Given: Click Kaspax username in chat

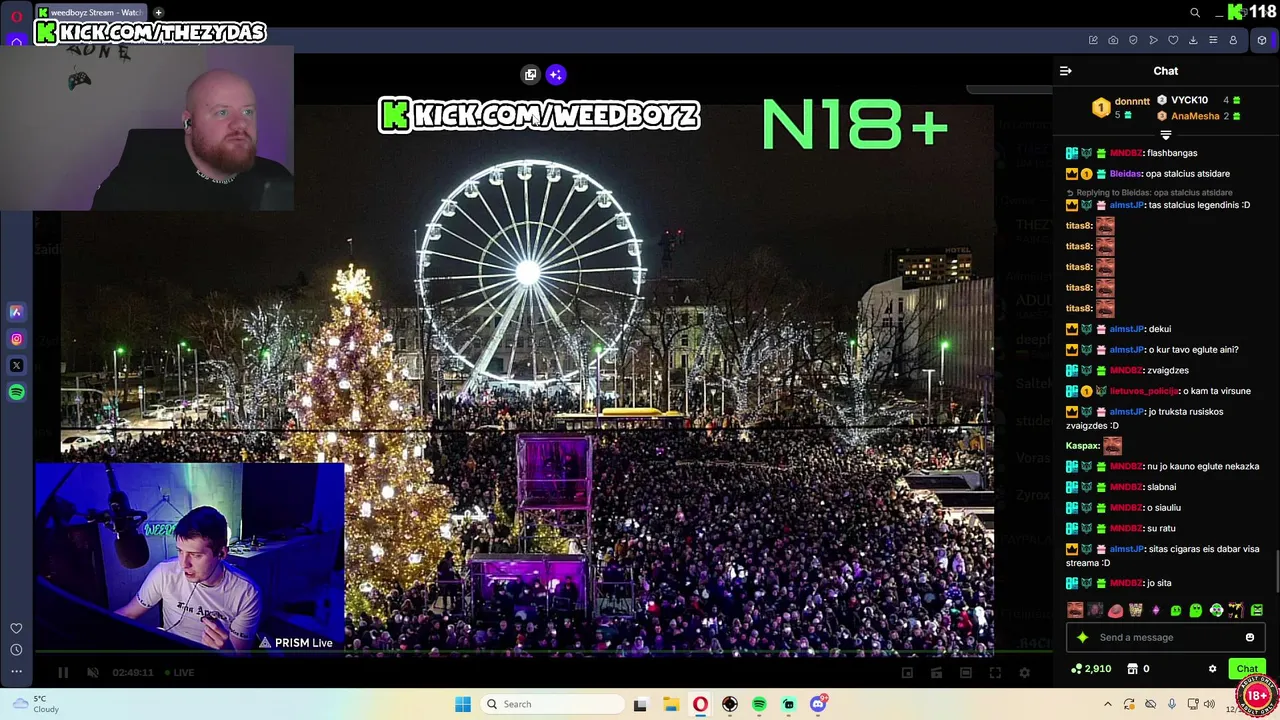Looking at the screenshot, I should point(1081,446).
